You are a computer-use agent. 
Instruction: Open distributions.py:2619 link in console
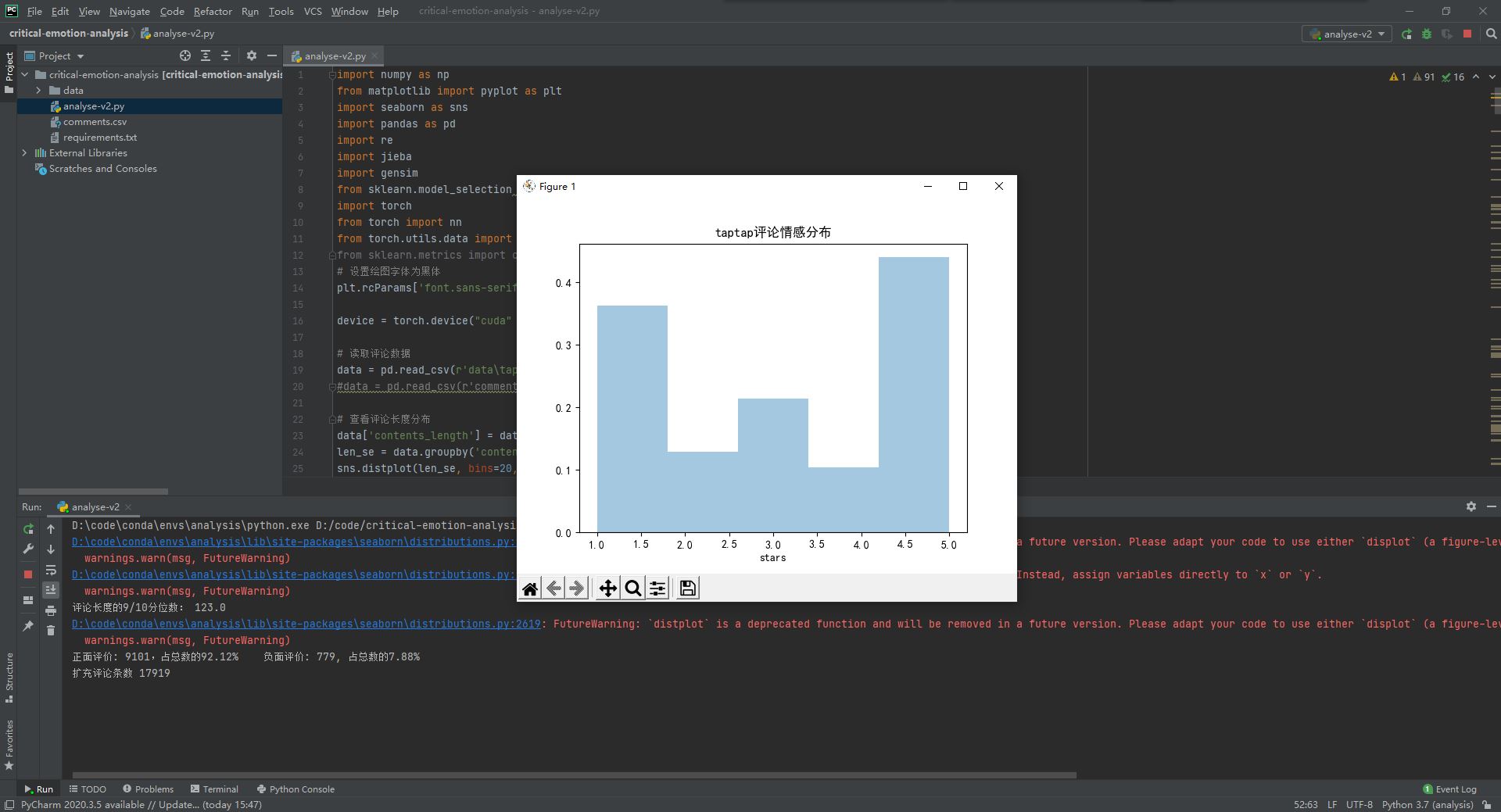tap(306, 624)
